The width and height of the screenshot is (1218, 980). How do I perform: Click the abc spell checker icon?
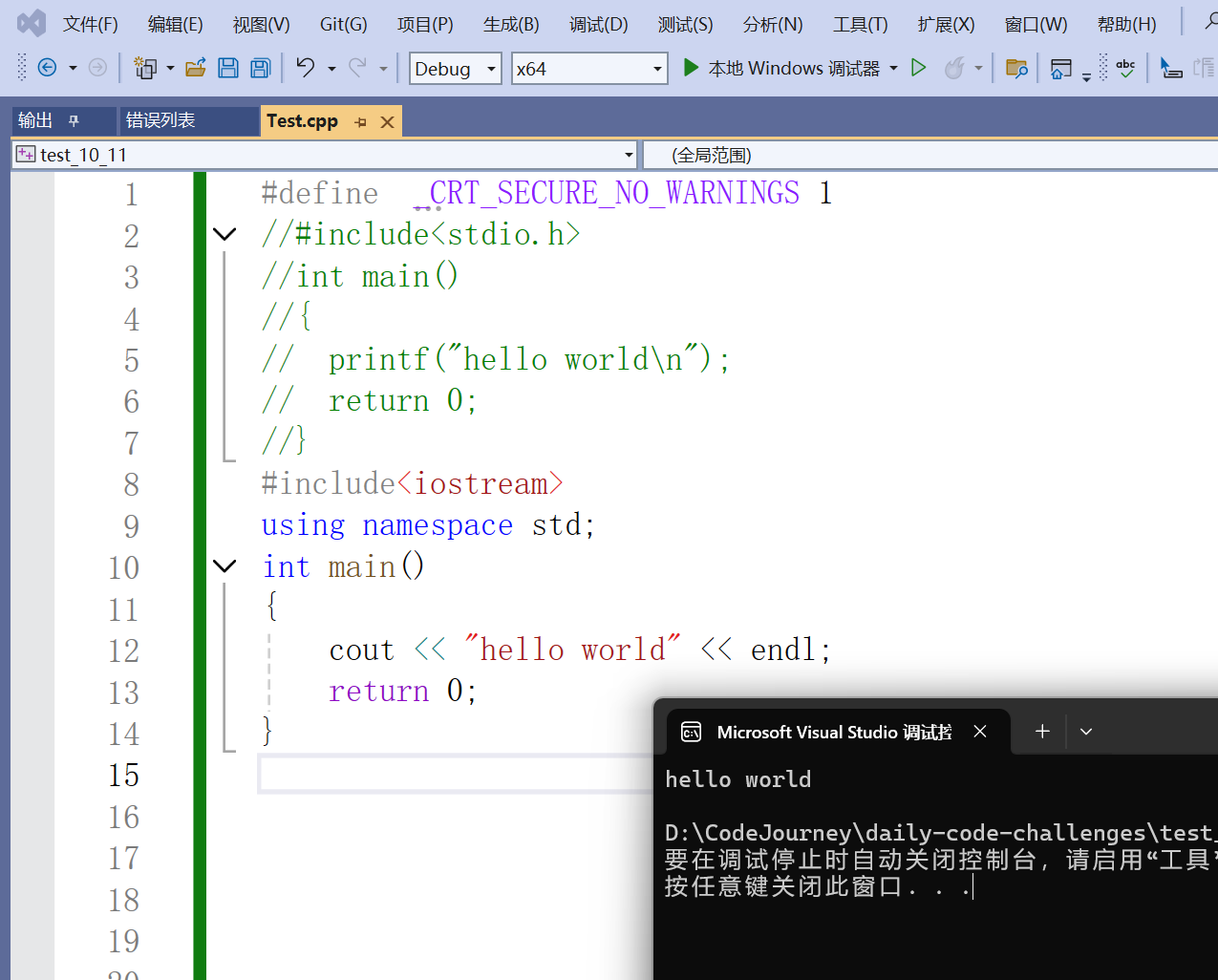click(x=1126, y=68)
